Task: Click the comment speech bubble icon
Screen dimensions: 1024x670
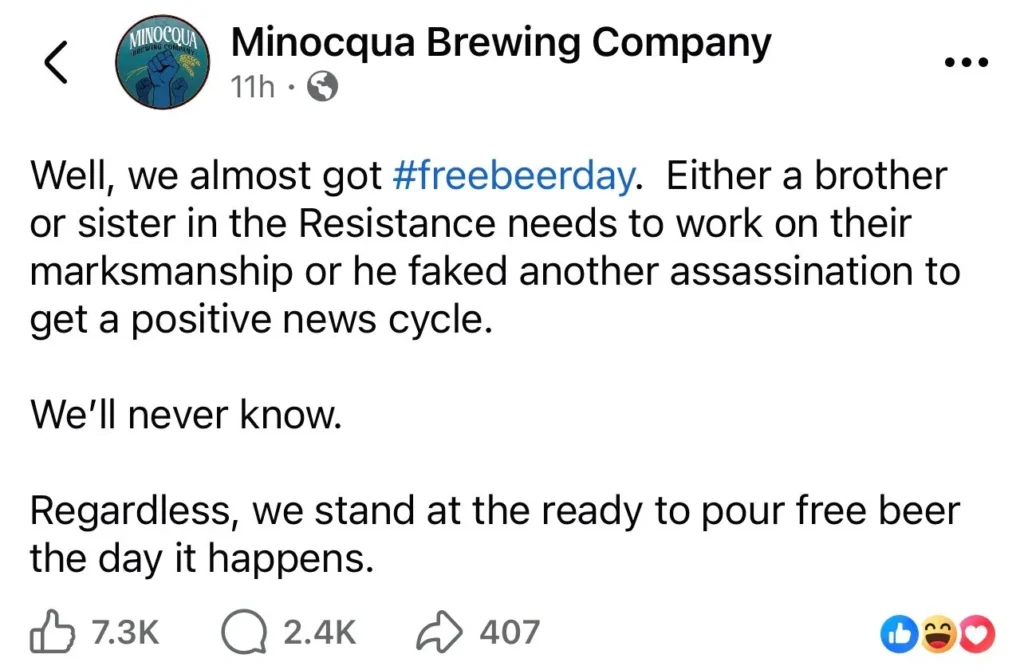Action: pos(240,632)
